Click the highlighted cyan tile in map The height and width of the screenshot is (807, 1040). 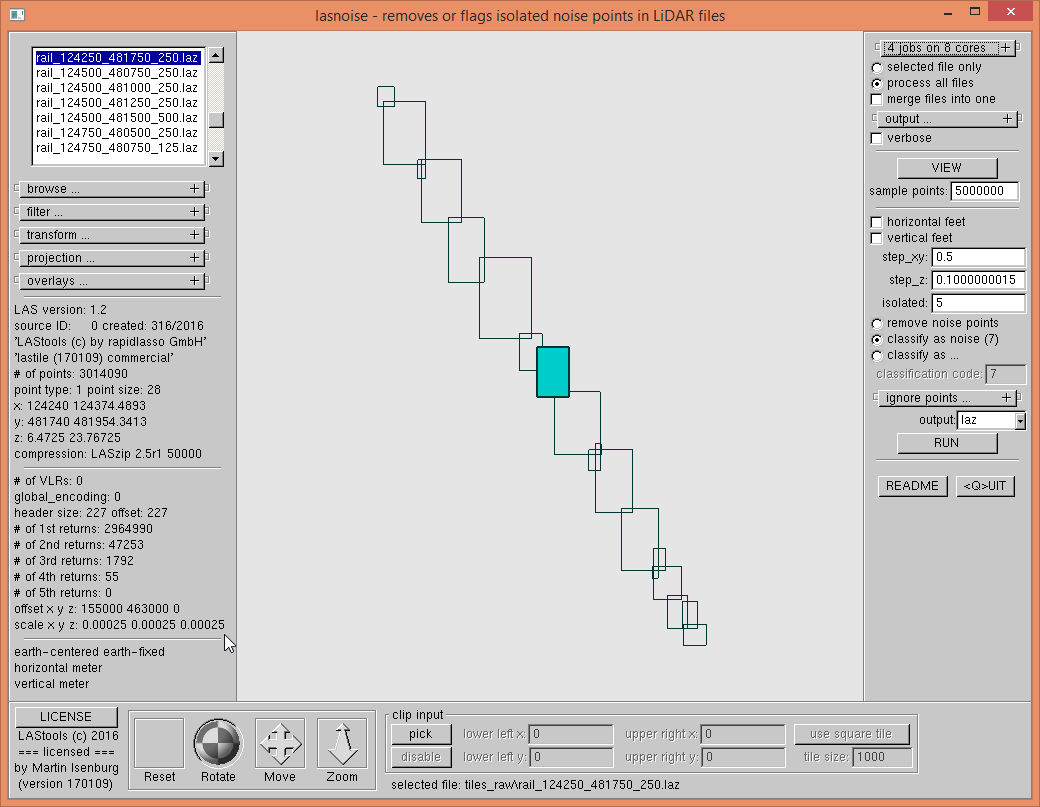point(553,372)
